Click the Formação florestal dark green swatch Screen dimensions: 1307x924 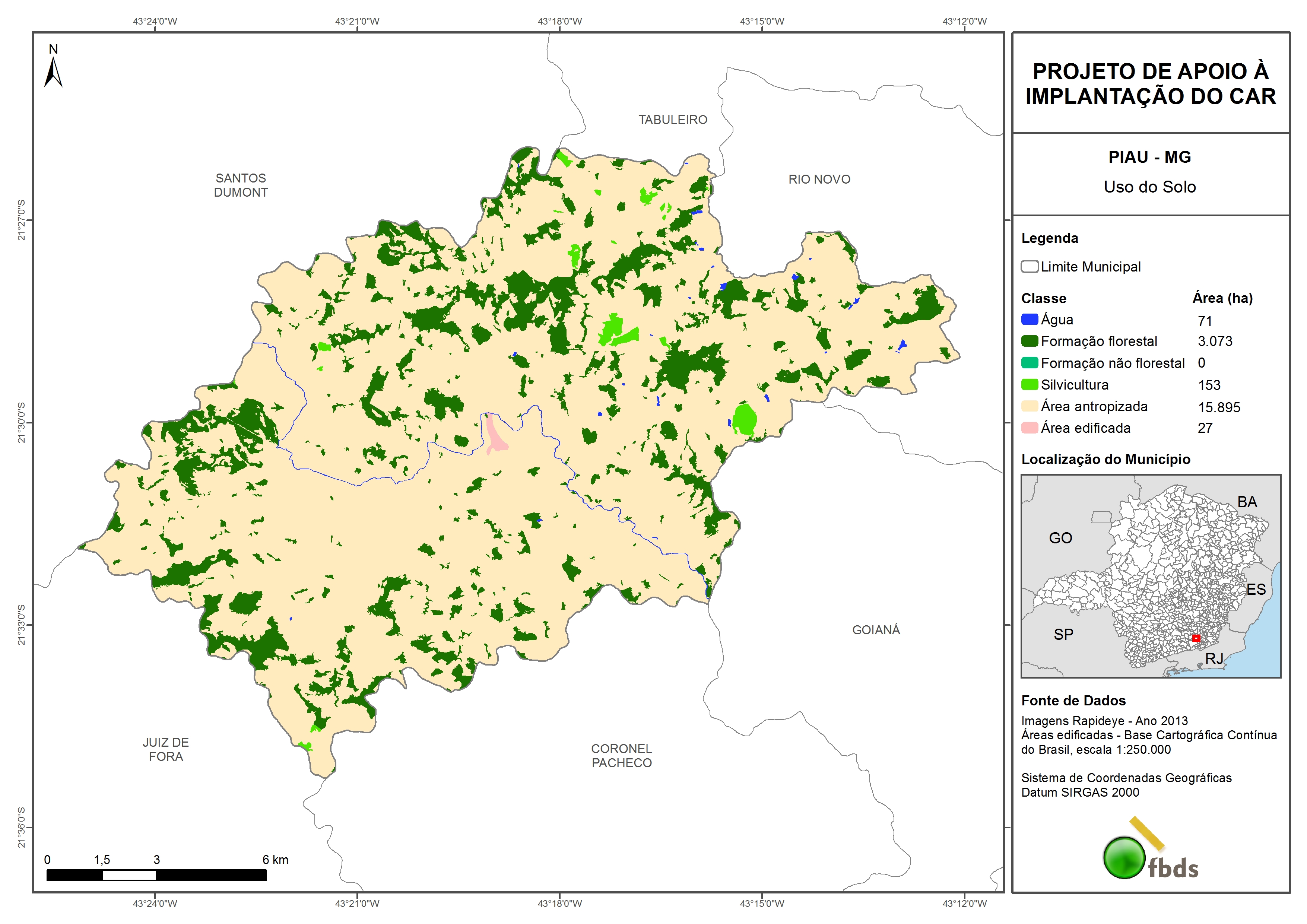click(x=1029, y=341)
